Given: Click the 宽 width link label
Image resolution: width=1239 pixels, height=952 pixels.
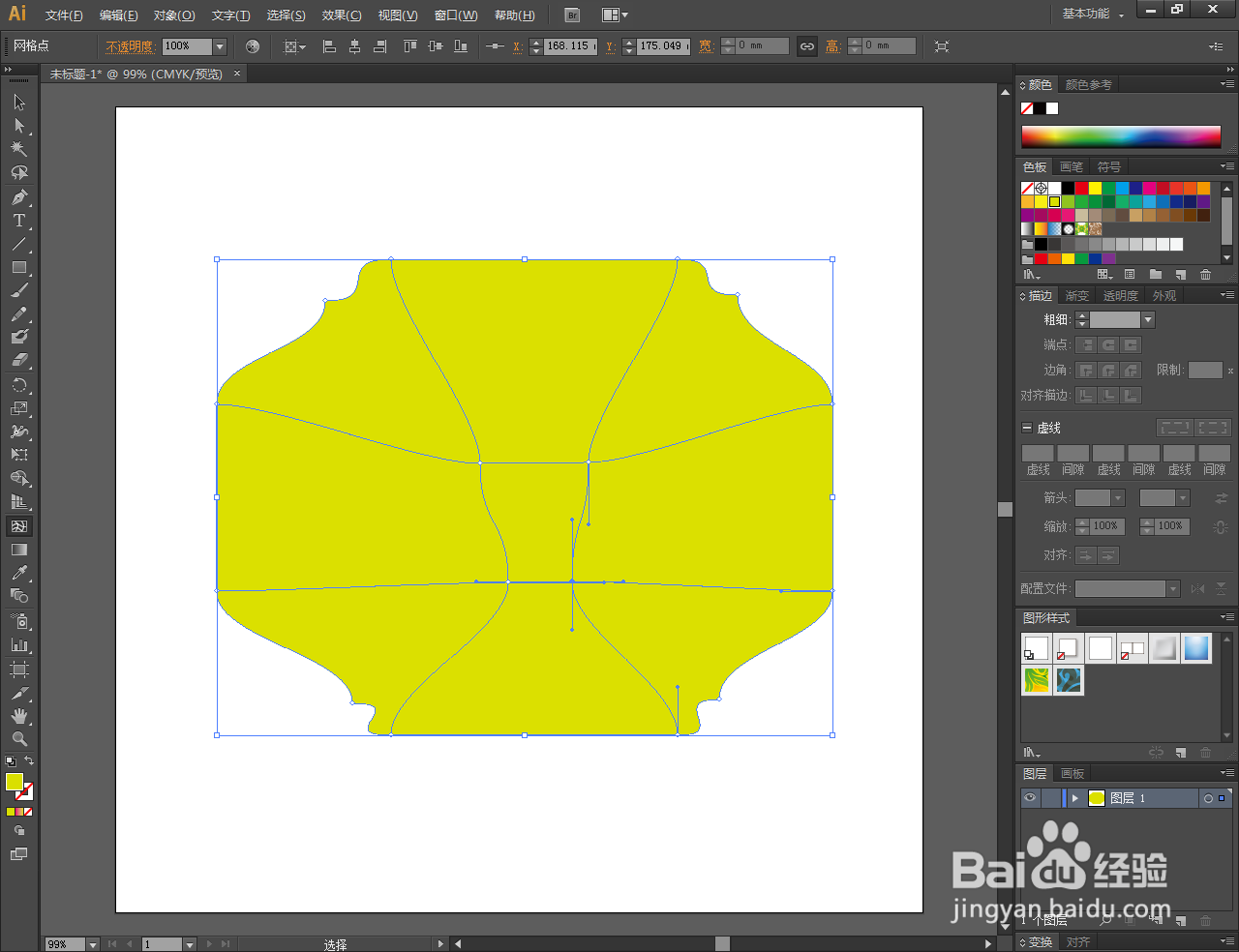Looking at the screenshot, I should (x=706, y=45).
